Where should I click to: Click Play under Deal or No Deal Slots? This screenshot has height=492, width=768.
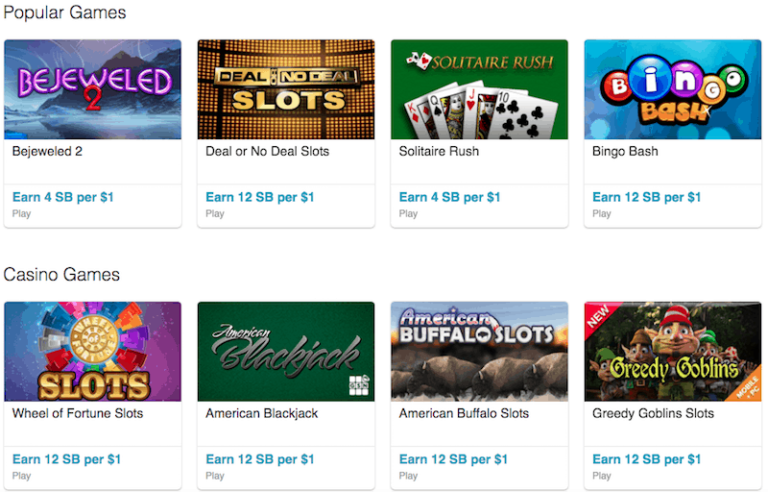click(x=215, y=214)
